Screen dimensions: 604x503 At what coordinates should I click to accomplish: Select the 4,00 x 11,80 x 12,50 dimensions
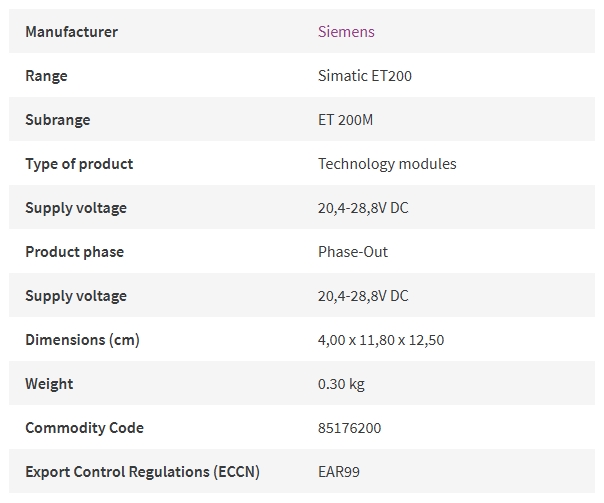[x=381, y=340]
